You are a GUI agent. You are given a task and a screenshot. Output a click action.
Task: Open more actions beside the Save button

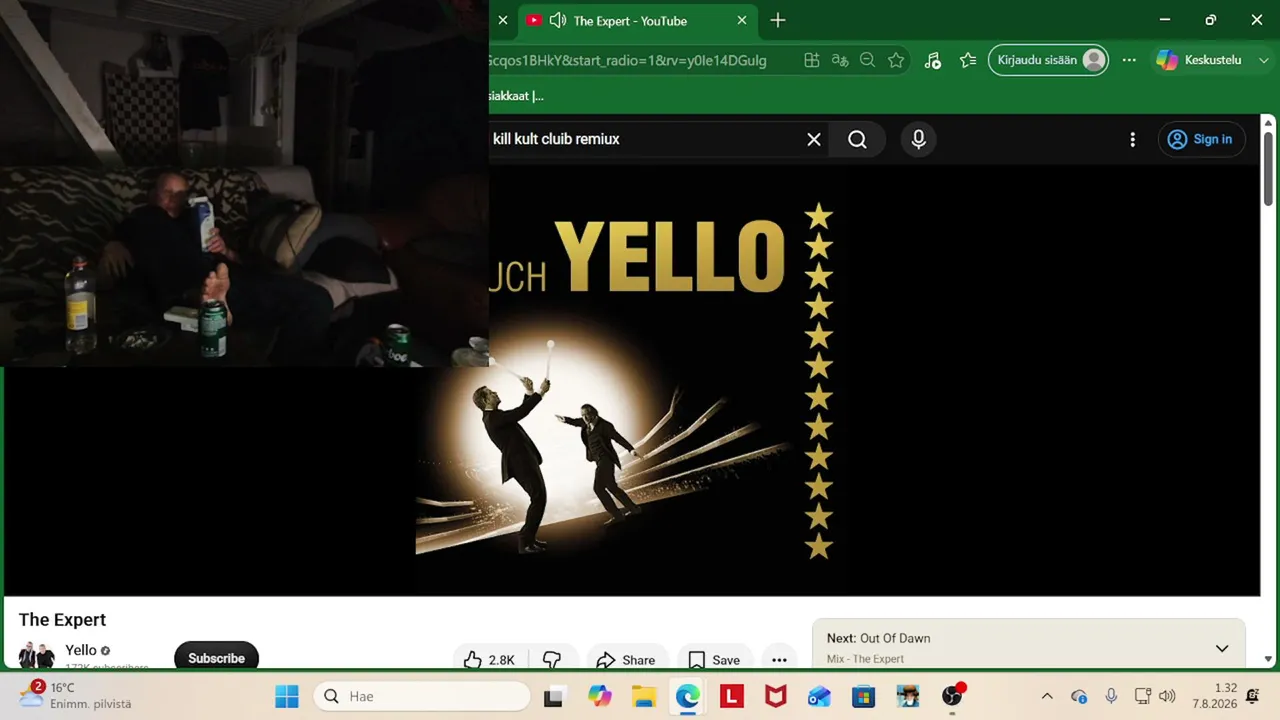click(x=779, y=660)
